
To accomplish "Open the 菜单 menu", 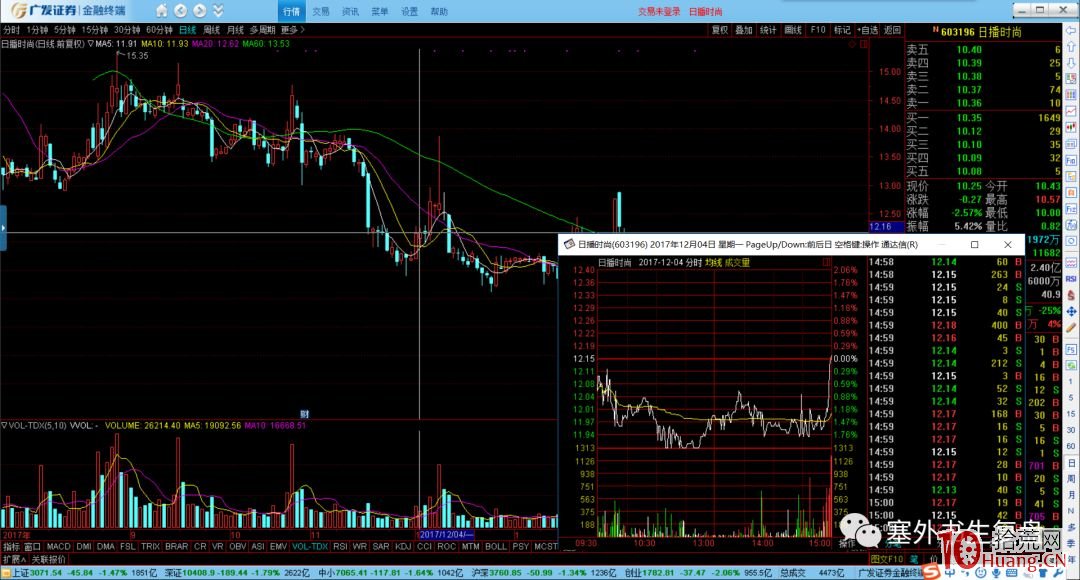I will pos(380,11).
